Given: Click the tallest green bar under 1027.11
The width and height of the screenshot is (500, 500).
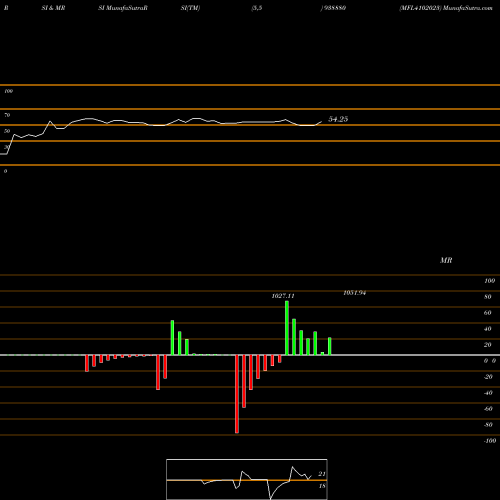Looking at the screenshot, I should point(287,328).
